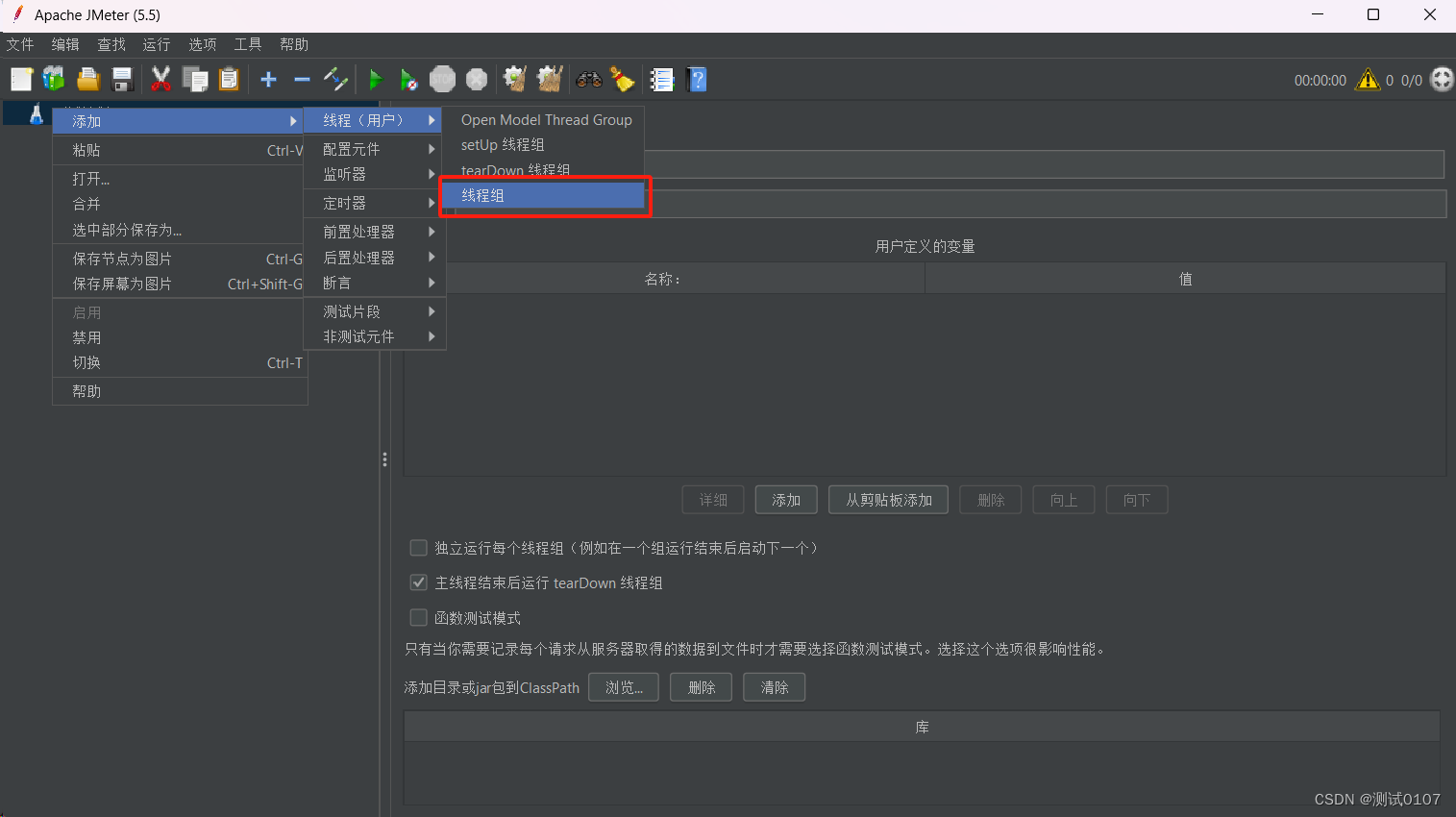Open the Function Helper list icon

click(662, 80)
